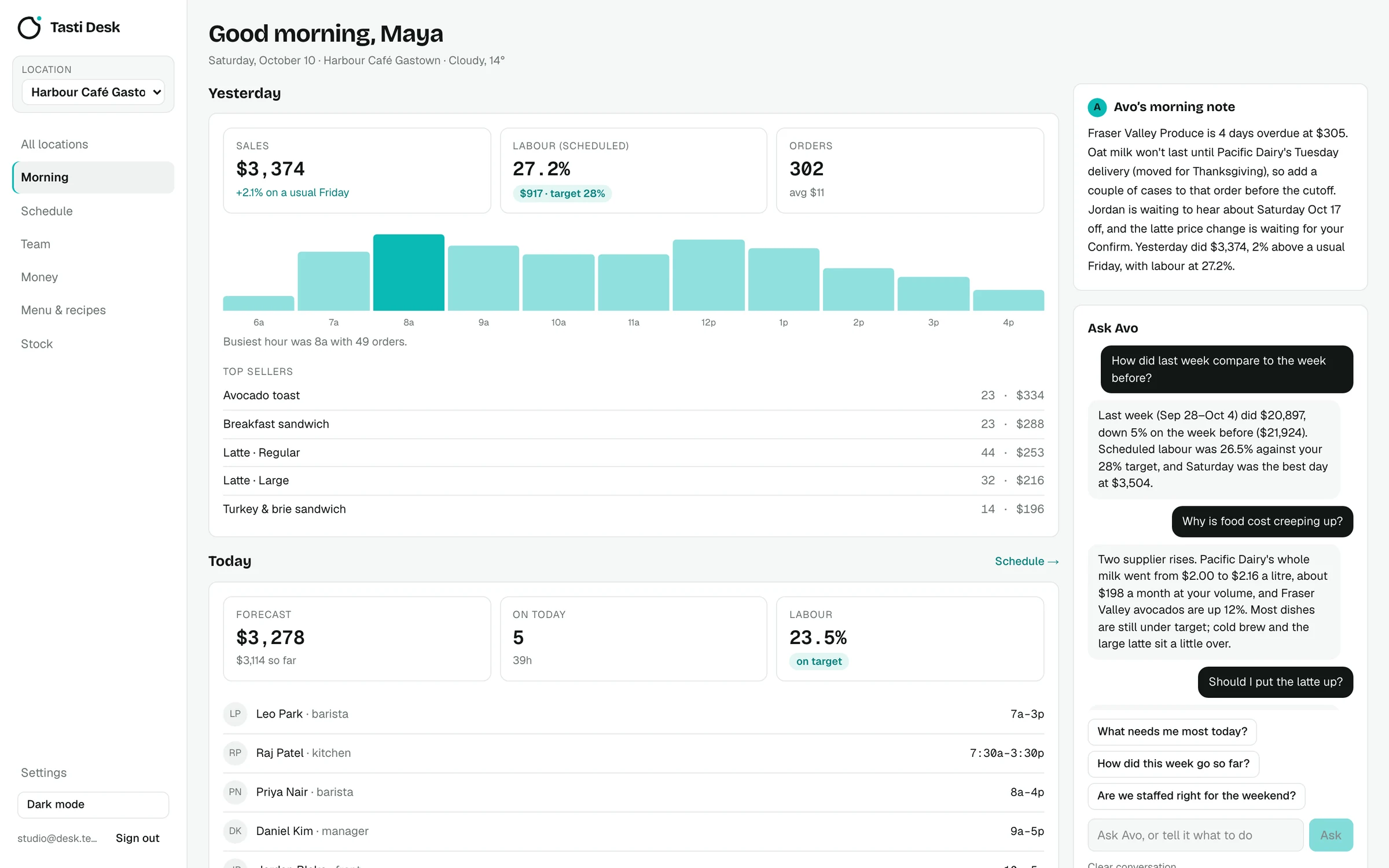Image resolution: width=1389 pixels, height=868 pixels.
Task: Open All locations in sidebar
Action: (x=93, y=144)
